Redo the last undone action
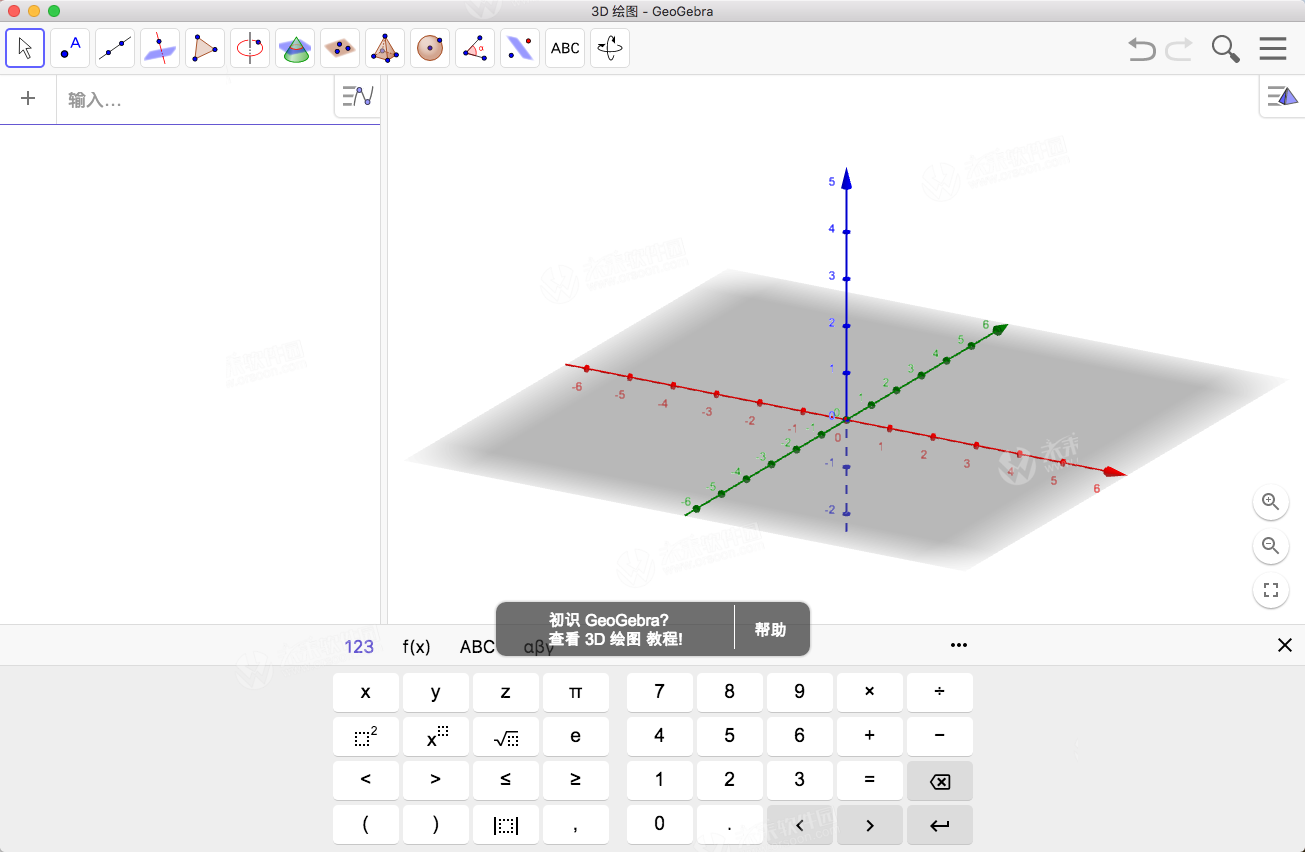The width and height of the screenshot is (1305, 852). click(1179, 49)
